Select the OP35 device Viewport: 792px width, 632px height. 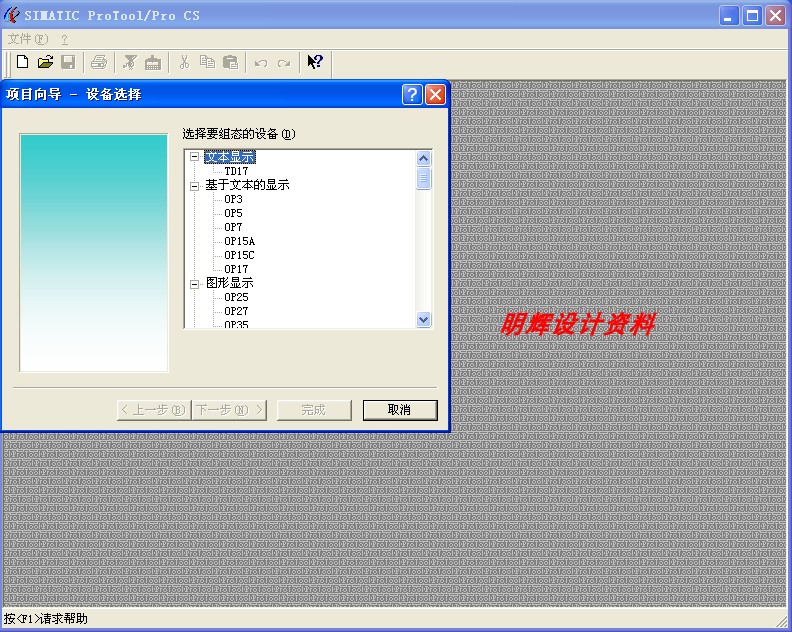(236, 324)
